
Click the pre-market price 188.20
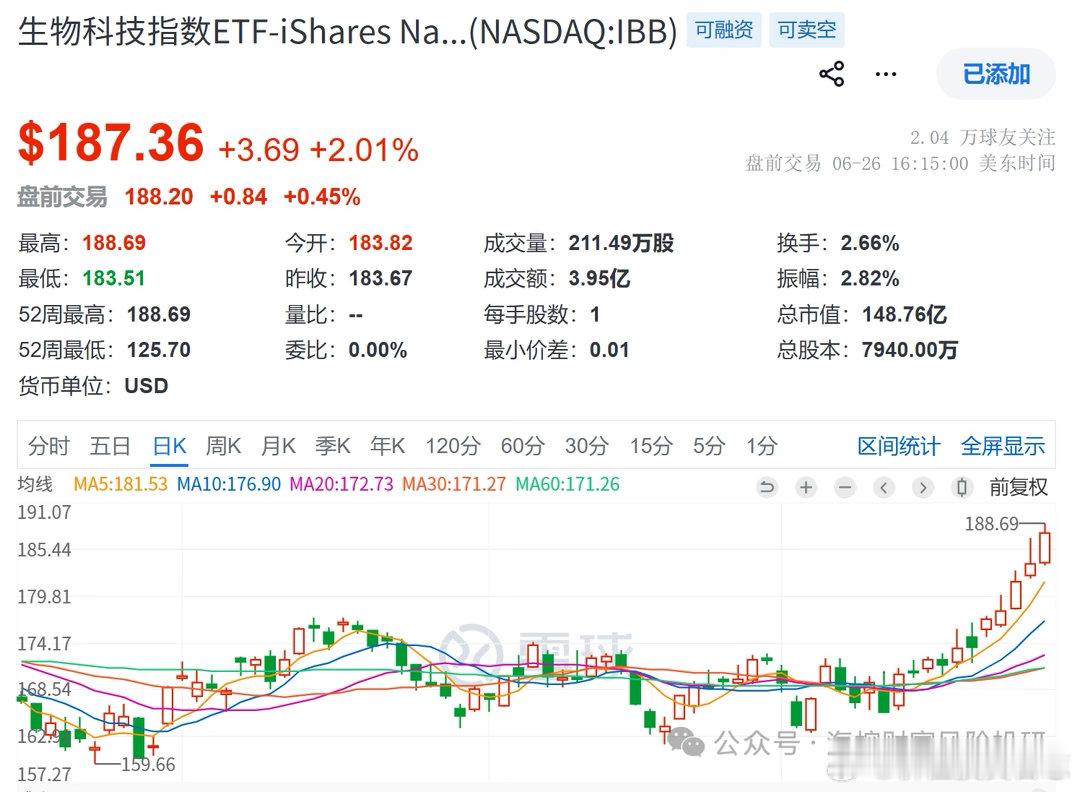[x=158, y=197]
